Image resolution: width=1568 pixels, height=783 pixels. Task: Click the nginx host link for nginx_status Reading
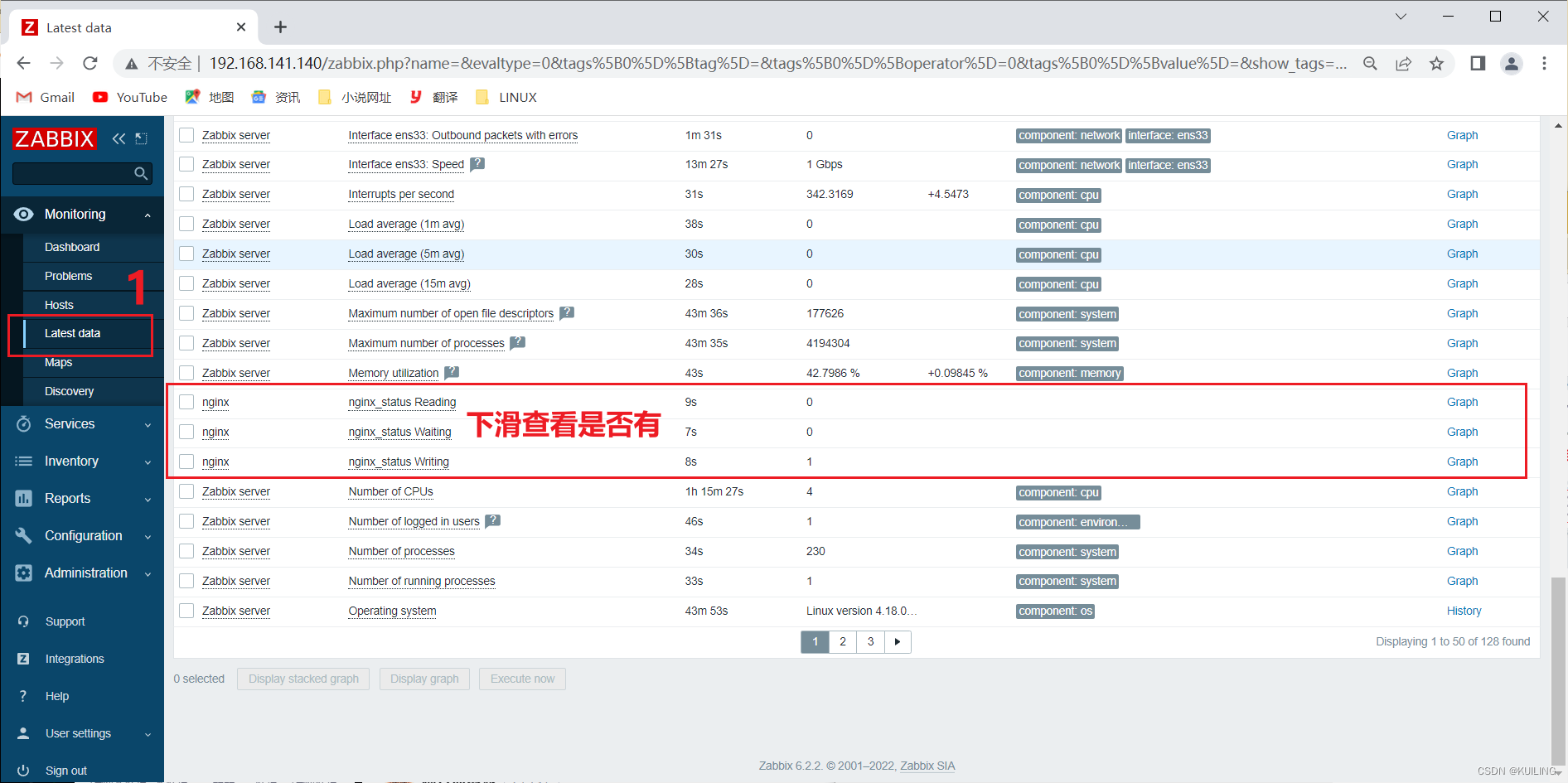(x=215, y=402)
